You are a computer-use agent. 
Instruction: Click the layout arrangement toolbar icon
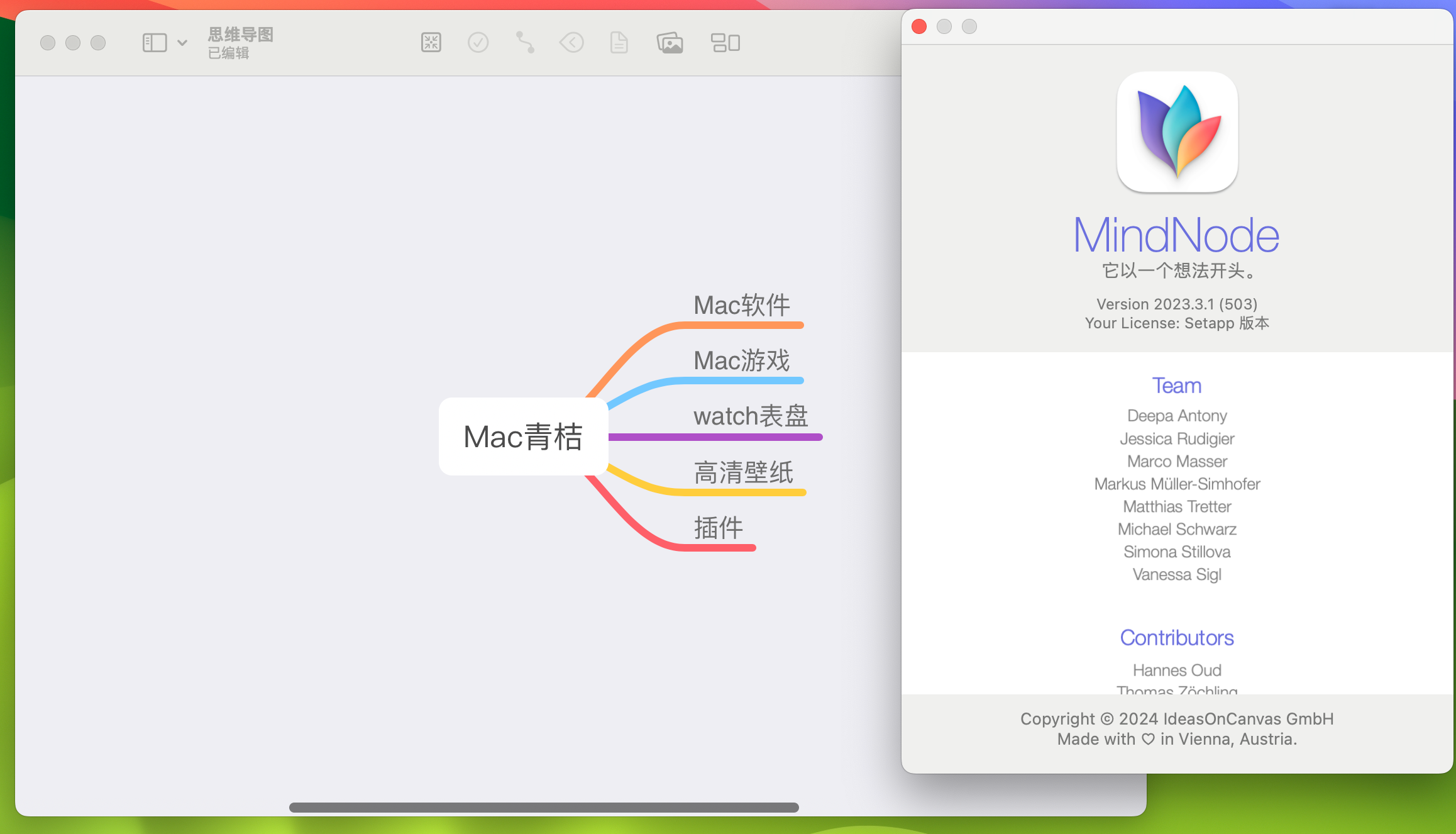coord(725,43)
